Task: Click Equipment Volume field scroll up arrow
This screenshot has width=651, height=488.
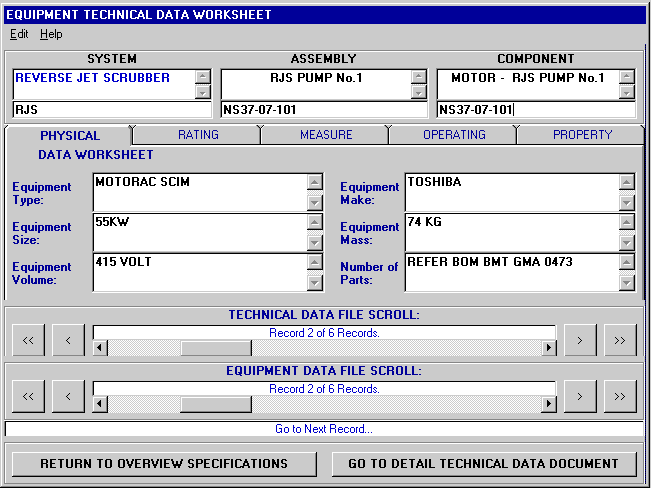Action: [315, 262]
